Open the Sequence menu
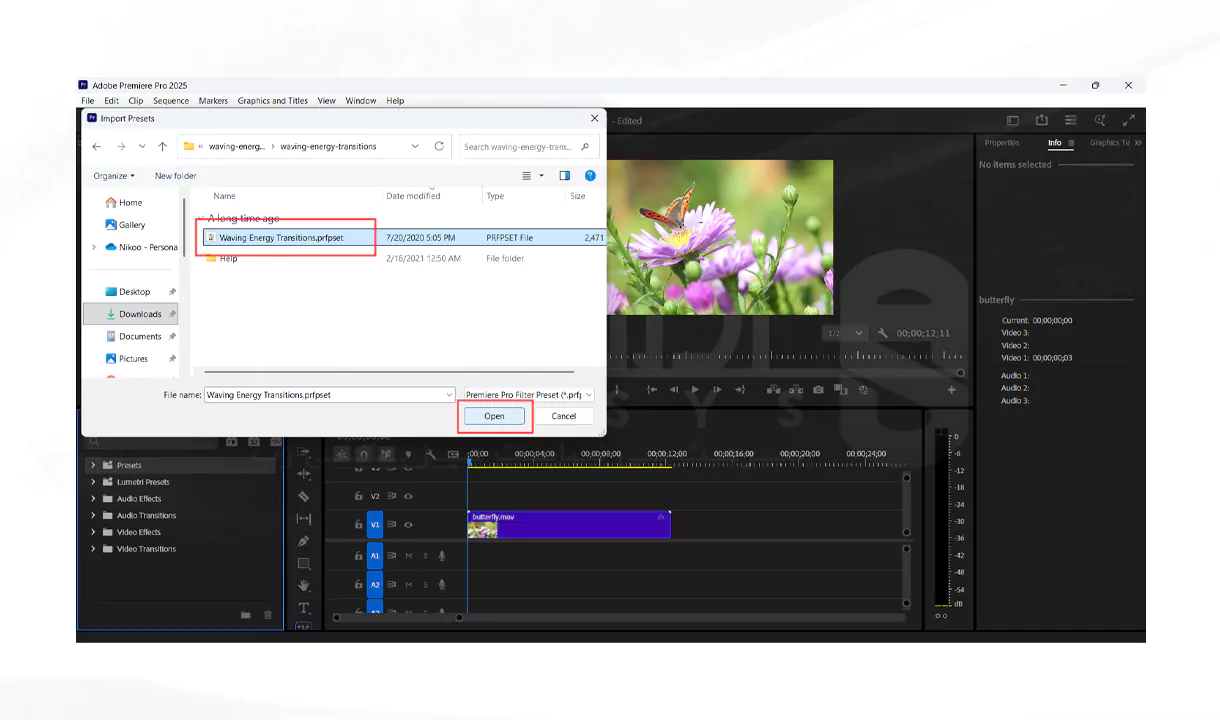The width and height of the screenshot is (1220, 720). point(171,101)
